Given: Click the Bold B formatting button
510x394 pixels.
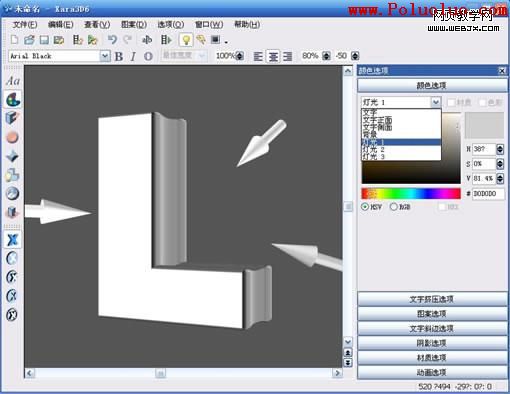Looking at the screenshot, I should click(x=119, y=56).
